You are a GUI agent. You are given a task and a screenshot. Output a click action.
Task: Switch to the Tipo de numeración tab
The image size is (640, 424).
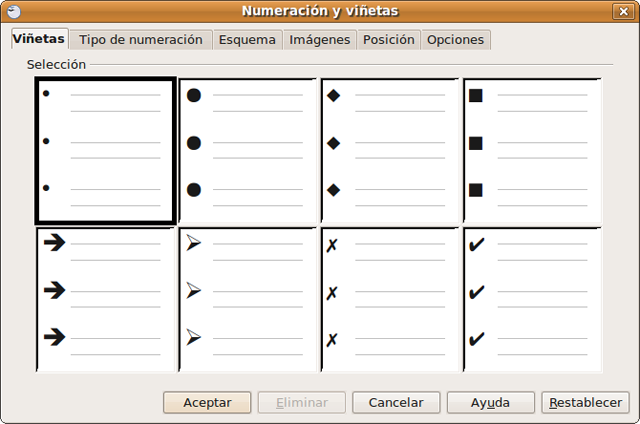141,40
